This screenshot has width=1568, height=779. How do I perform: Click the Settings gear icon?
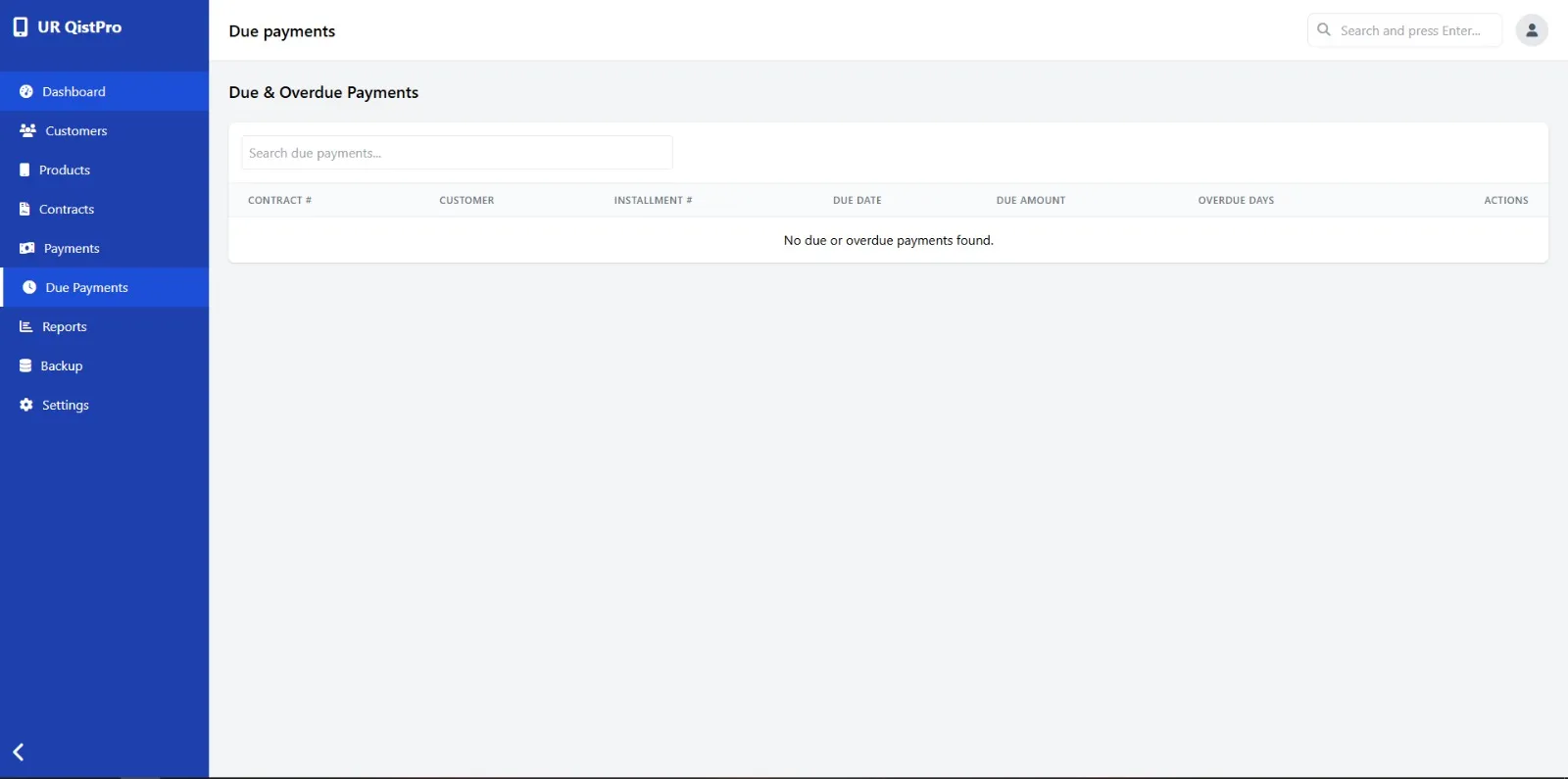pos(26,405)
